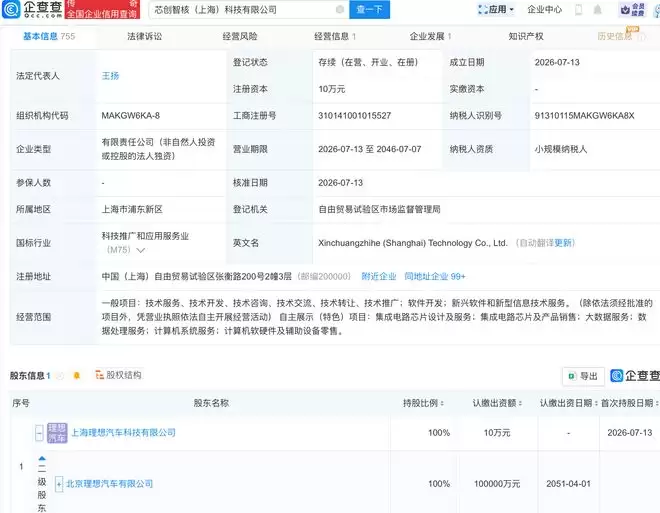Image resolution: width=660 pixels, height=513 pixels.
Task: Click the tax ID 91310115MAKGW6KA8X
Action: tap(584, 115)
